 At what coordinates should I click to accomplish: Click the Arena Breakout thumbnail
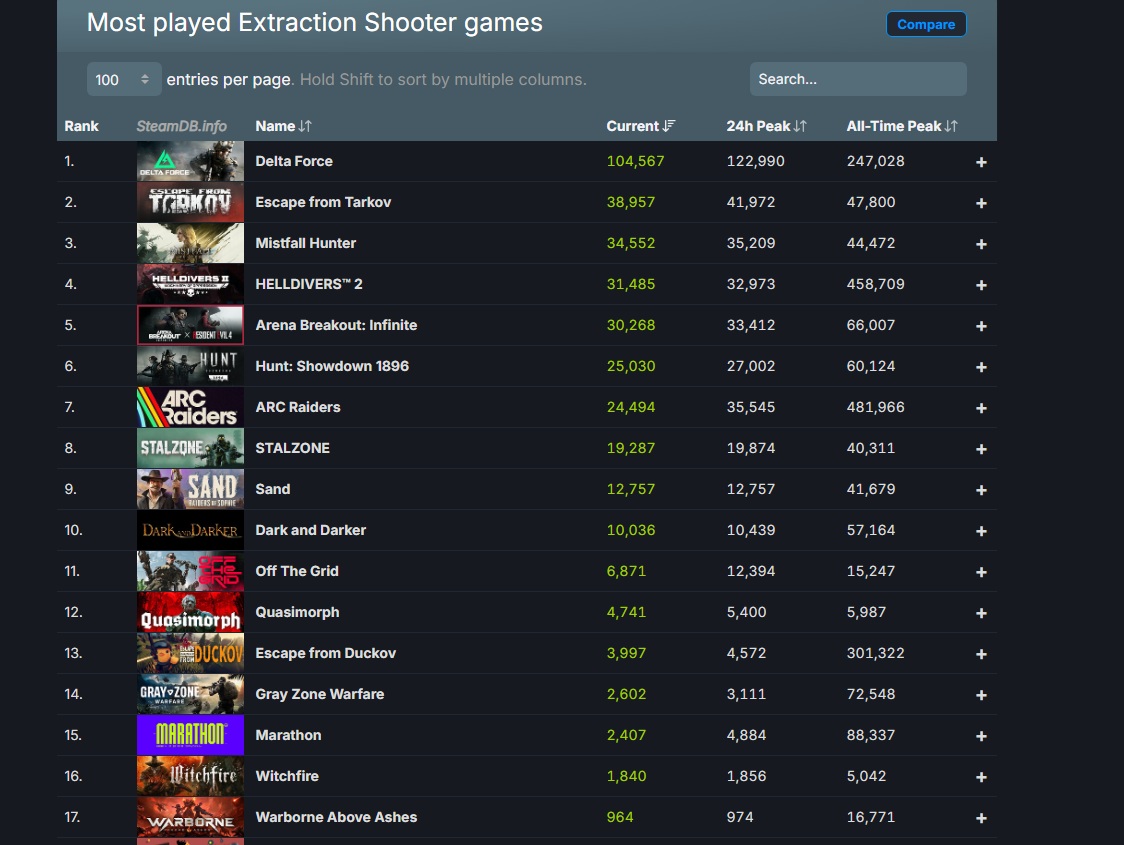point(190,325)
